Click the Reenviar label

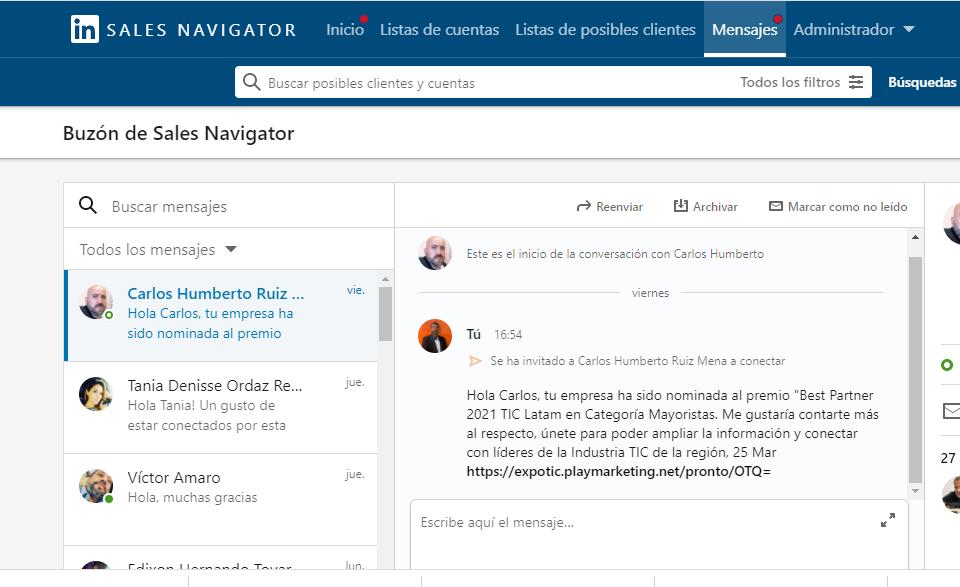(x=620, y=207)
